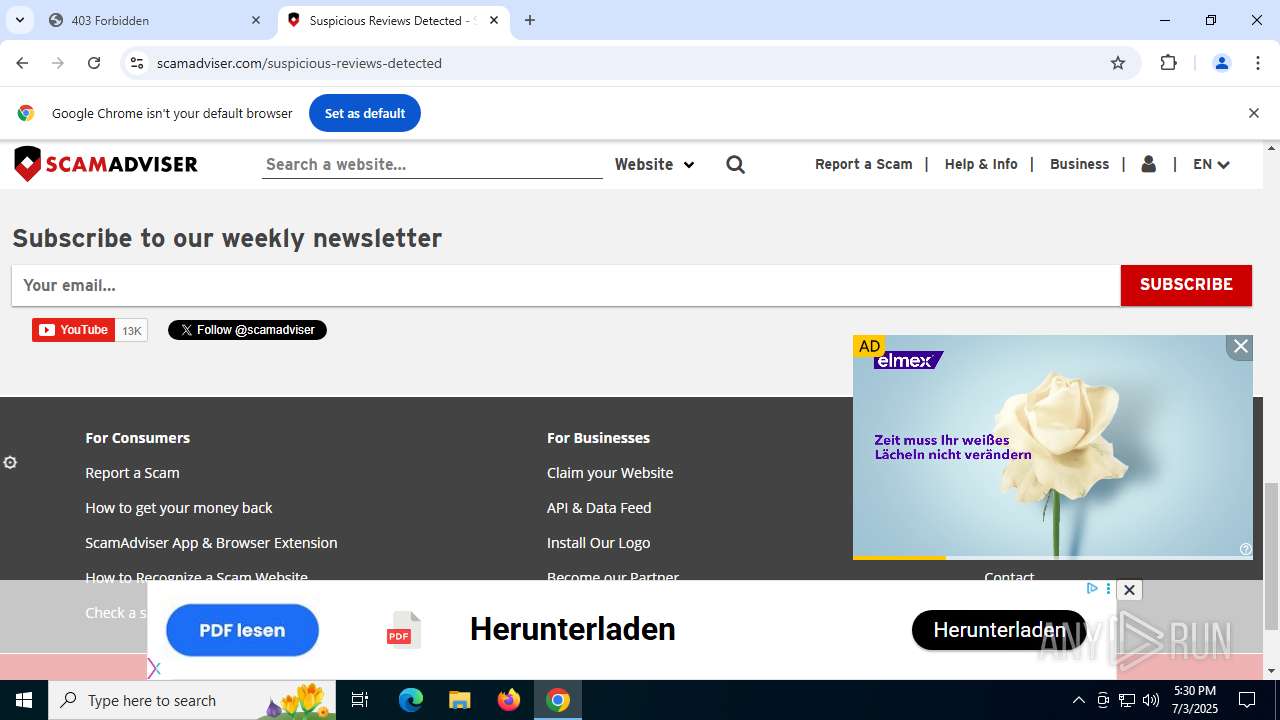
Task: Click the black Herunterladen ad button
Action: coord(999,630)
